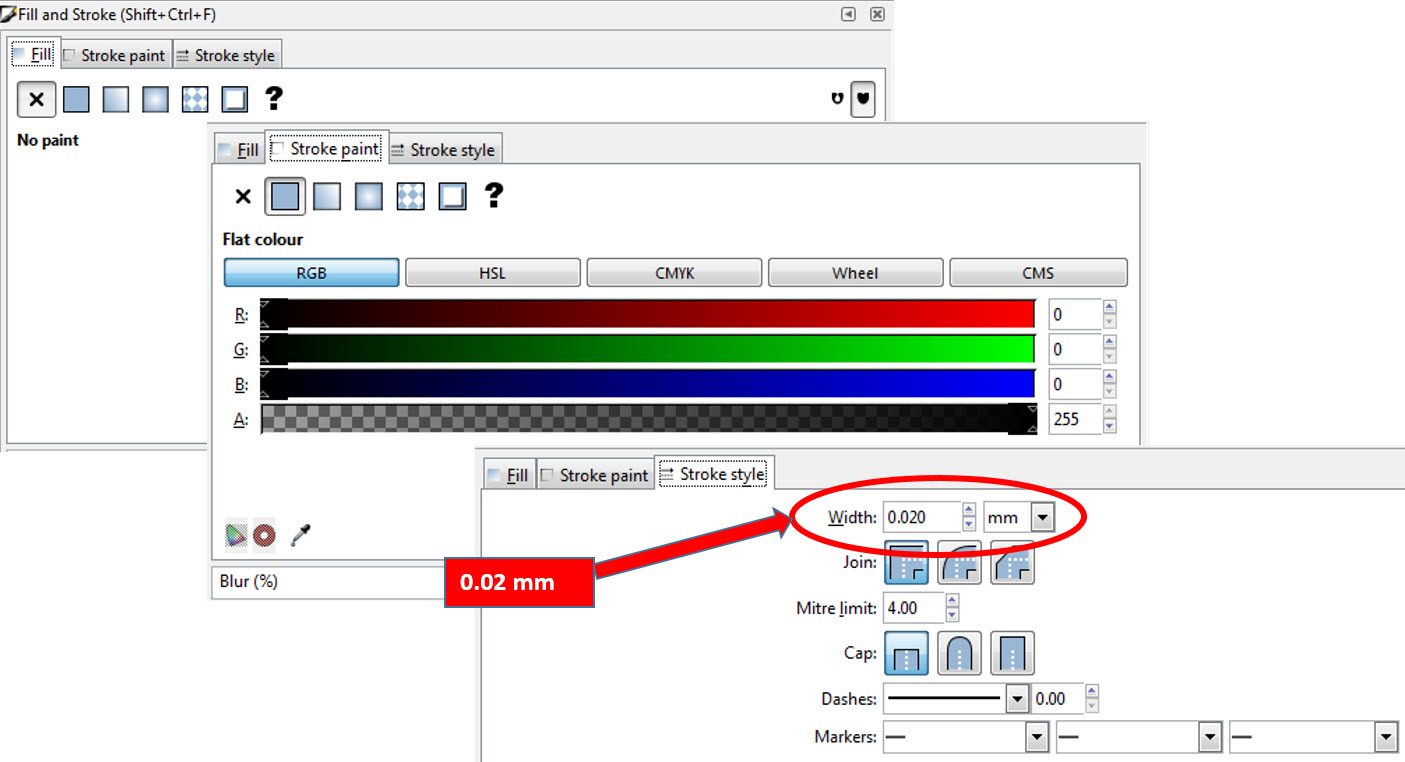Click Unset paint question mark in Fill panel
This screenshot has width=1405, height=762.
point(273,98)
